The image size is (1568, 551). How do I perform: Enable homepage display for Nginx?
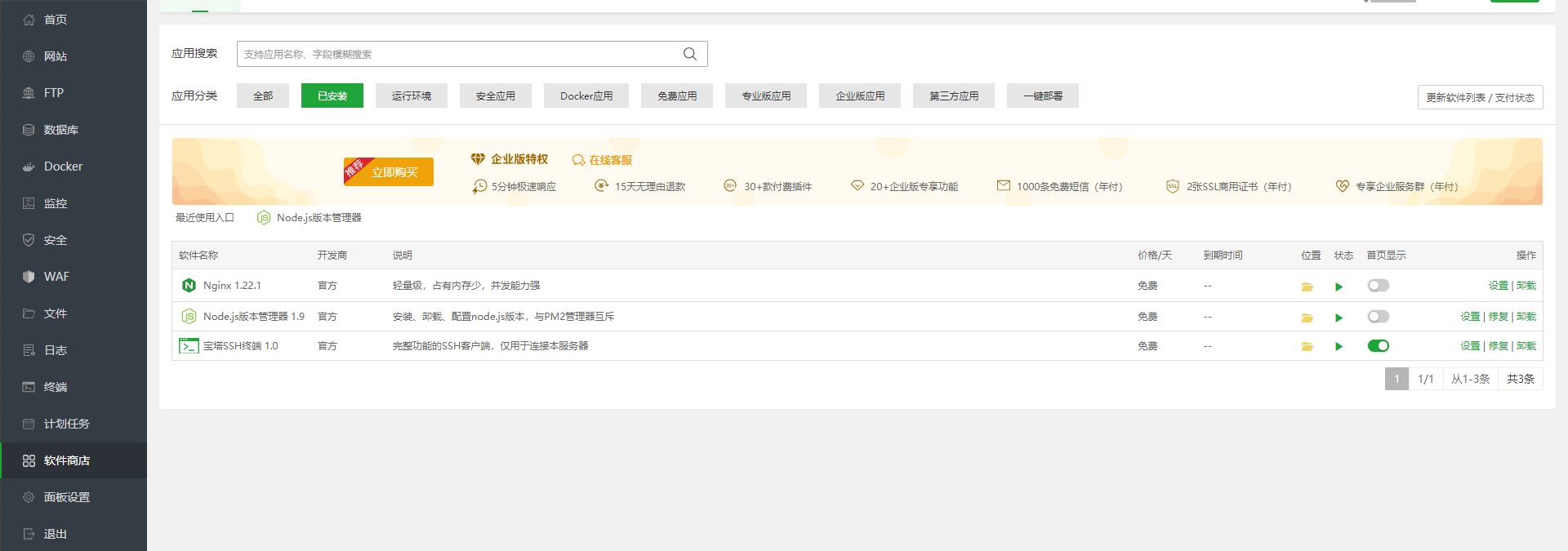click(x=1379, y=286)
